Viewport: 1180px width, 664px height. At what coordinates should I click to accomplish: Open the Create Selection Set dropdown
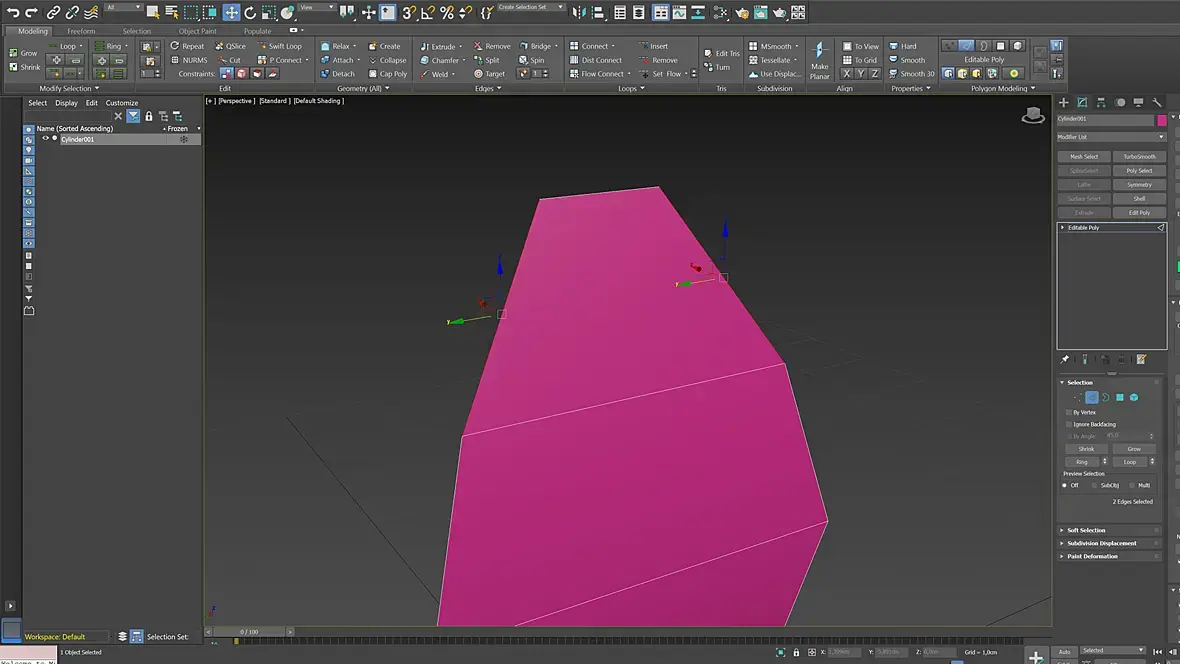pyautogui.click(x=530, y=7)
